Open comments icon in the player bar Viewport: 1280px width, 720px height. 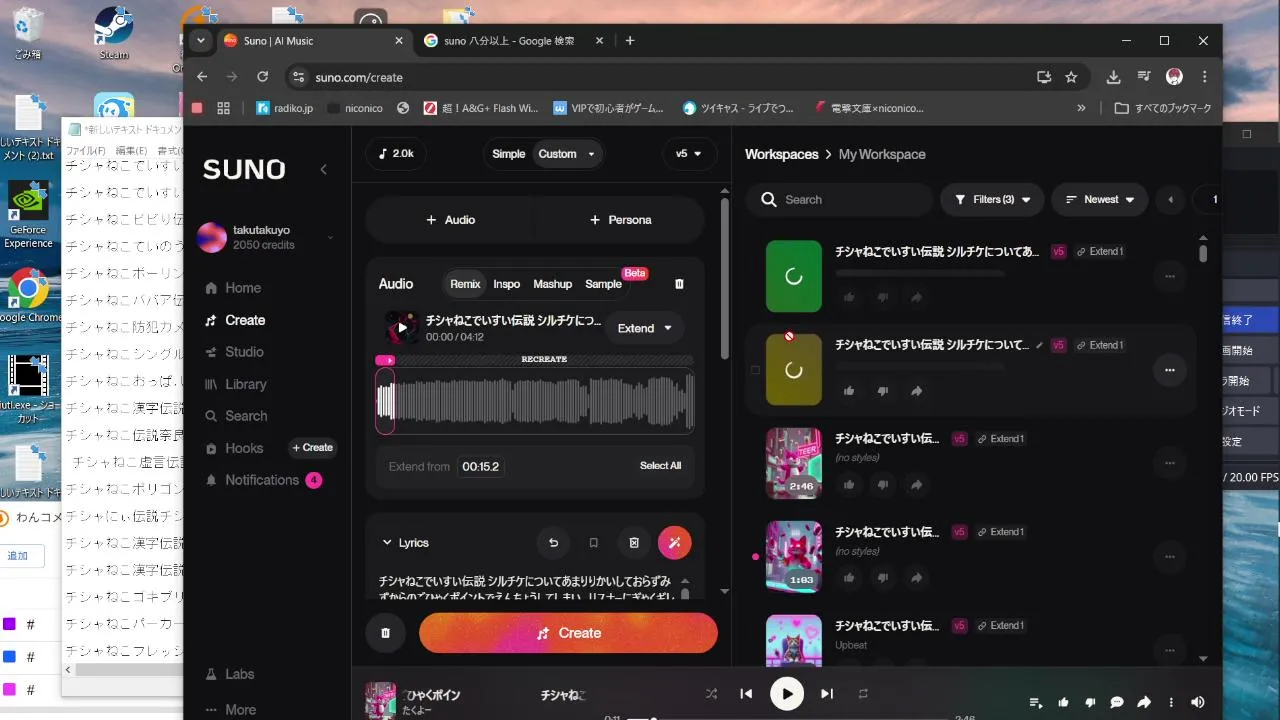coord(1117,702)
